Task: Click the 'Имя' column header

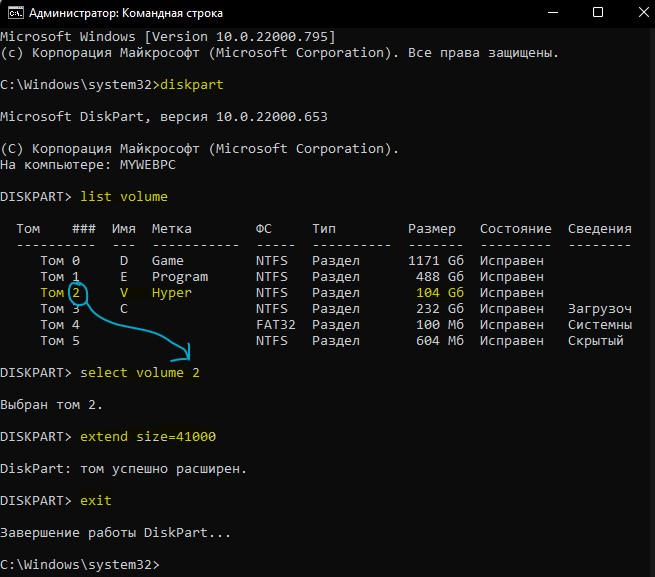Action: click(x=124, y=229)
